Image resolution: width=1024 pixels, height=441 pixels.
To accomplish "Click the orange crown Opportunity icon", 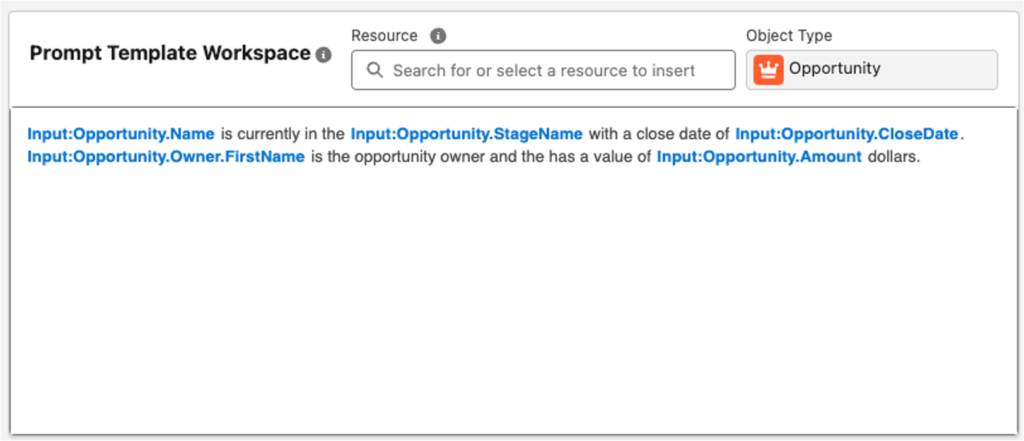I will pyautogui.click(x=768, y=70).
